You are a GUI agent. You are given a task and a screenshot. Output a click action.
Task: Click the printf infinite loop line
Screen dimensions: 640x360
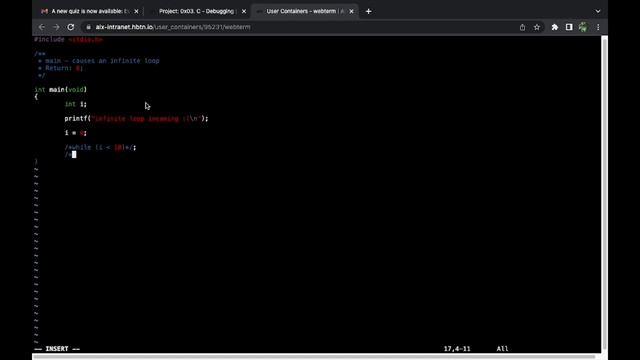click(x=136, y=118)
